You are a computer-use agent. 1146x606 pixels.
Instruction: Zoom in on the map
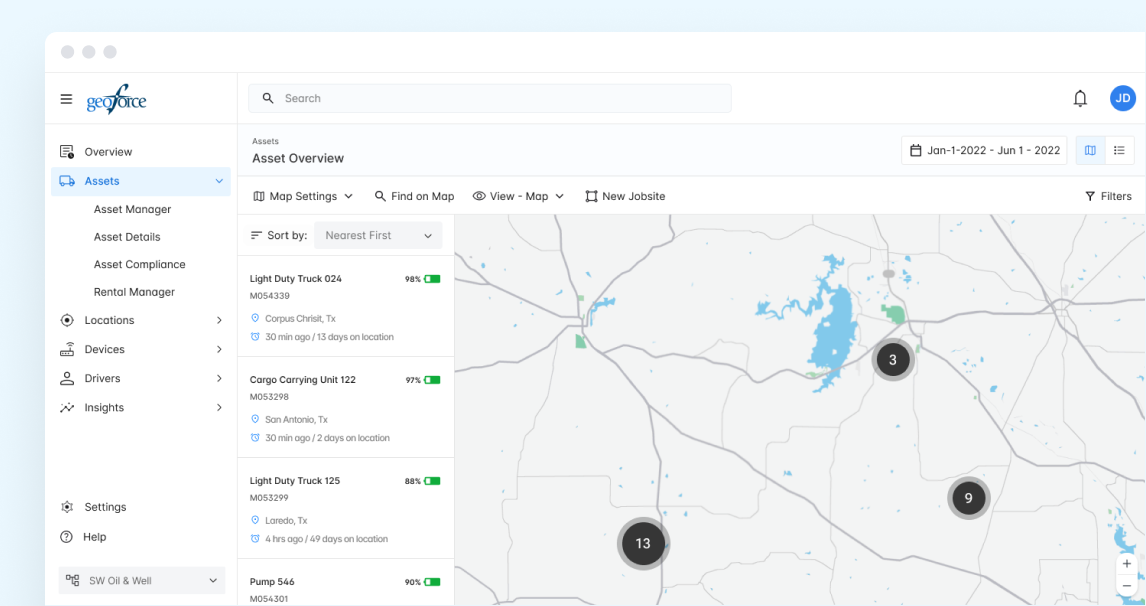click(1127, 564)
